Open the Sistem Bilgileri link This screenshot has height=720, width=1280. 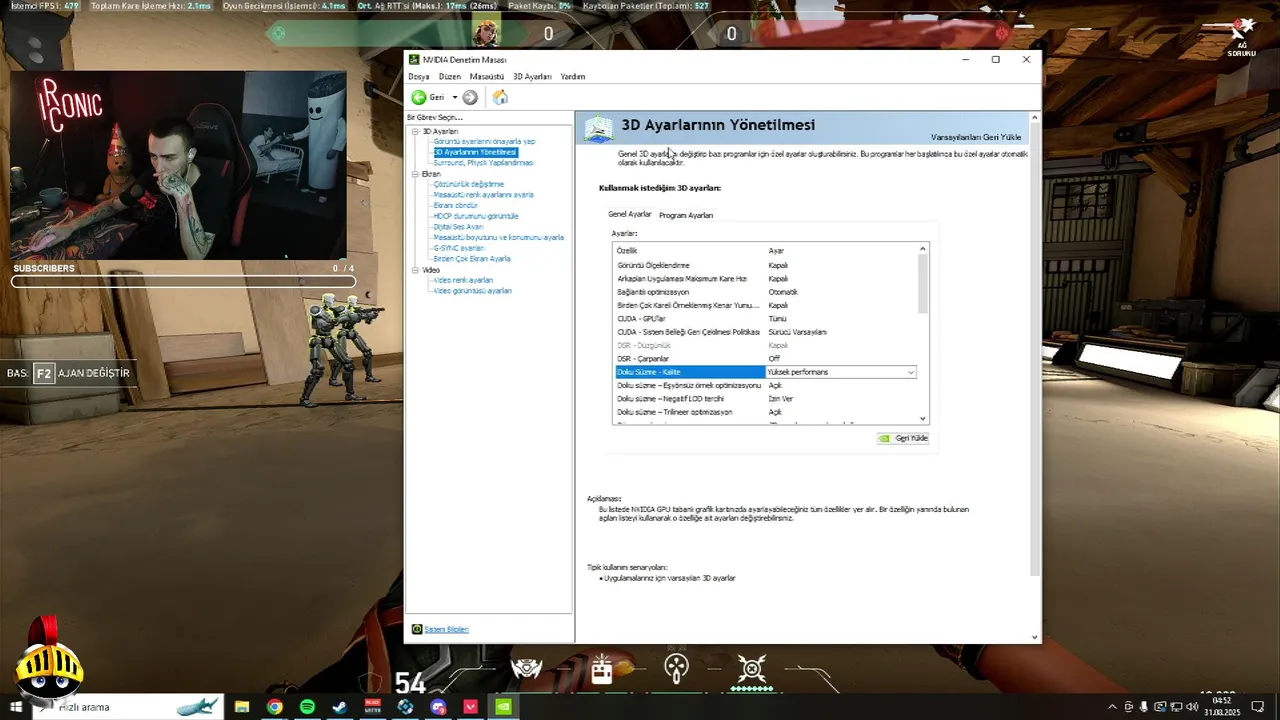[446, 629]
